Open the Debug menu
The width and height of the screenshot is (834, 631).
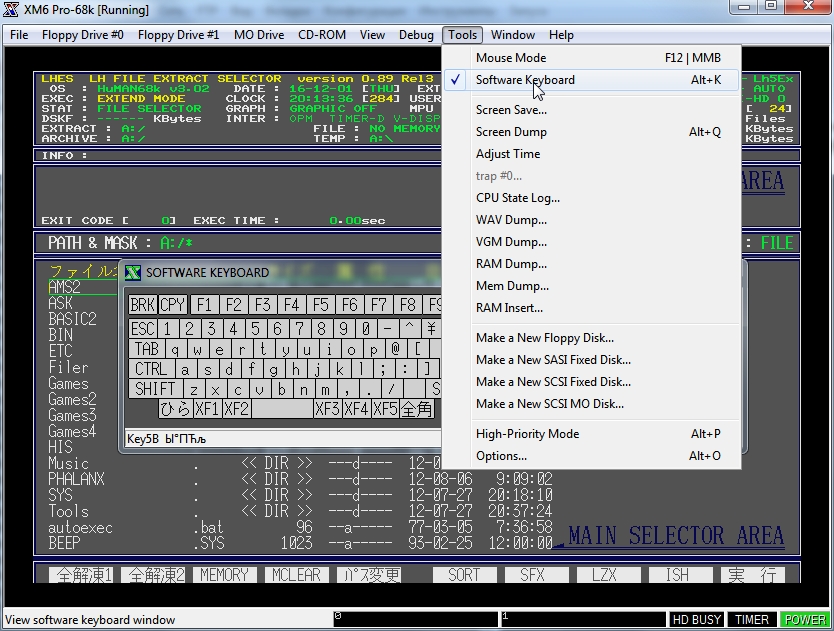click(x=416, y=35)
